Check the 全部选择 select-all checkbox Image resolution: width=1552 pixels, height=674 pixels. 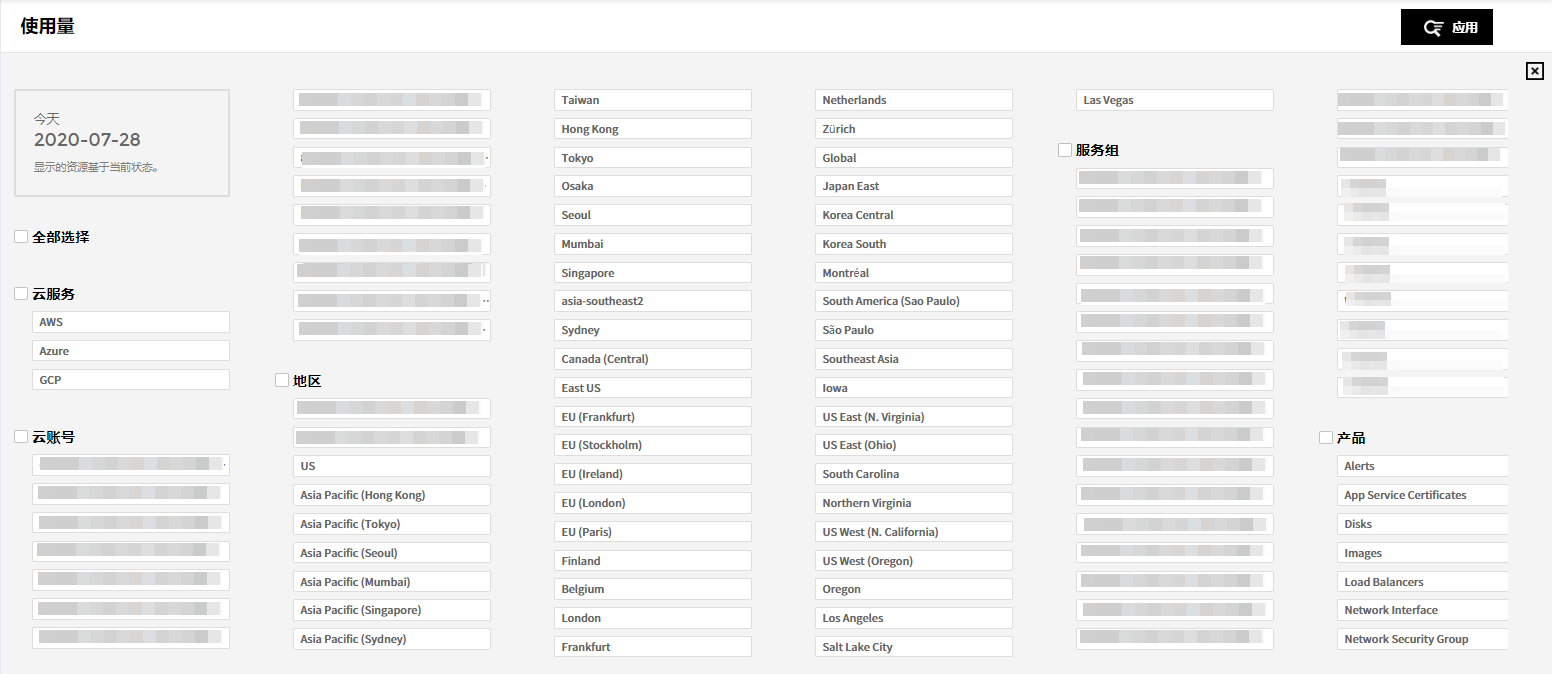tap(21, 237)
